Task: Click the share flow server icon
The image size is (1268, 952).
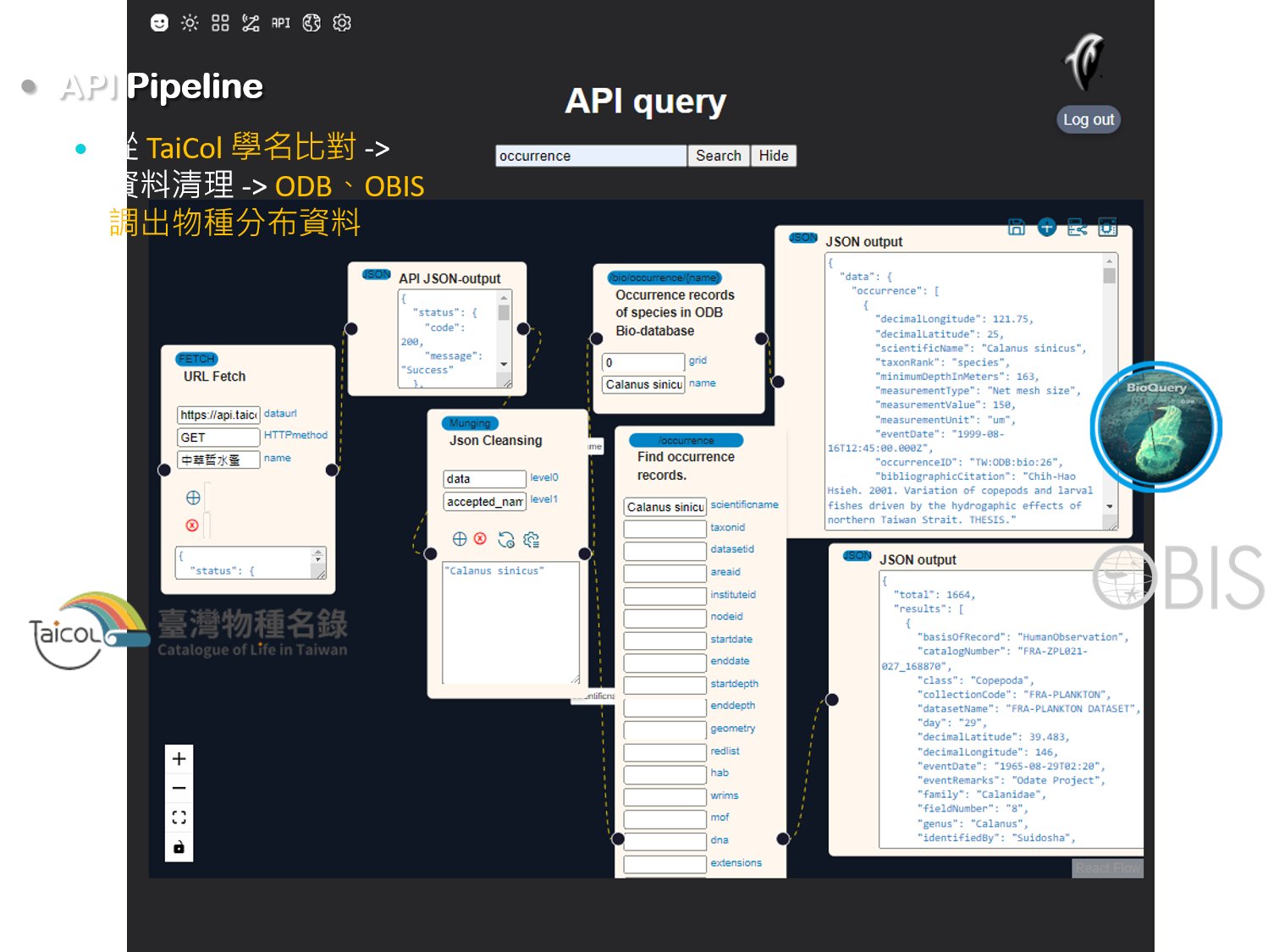Action: [1077, 227]
